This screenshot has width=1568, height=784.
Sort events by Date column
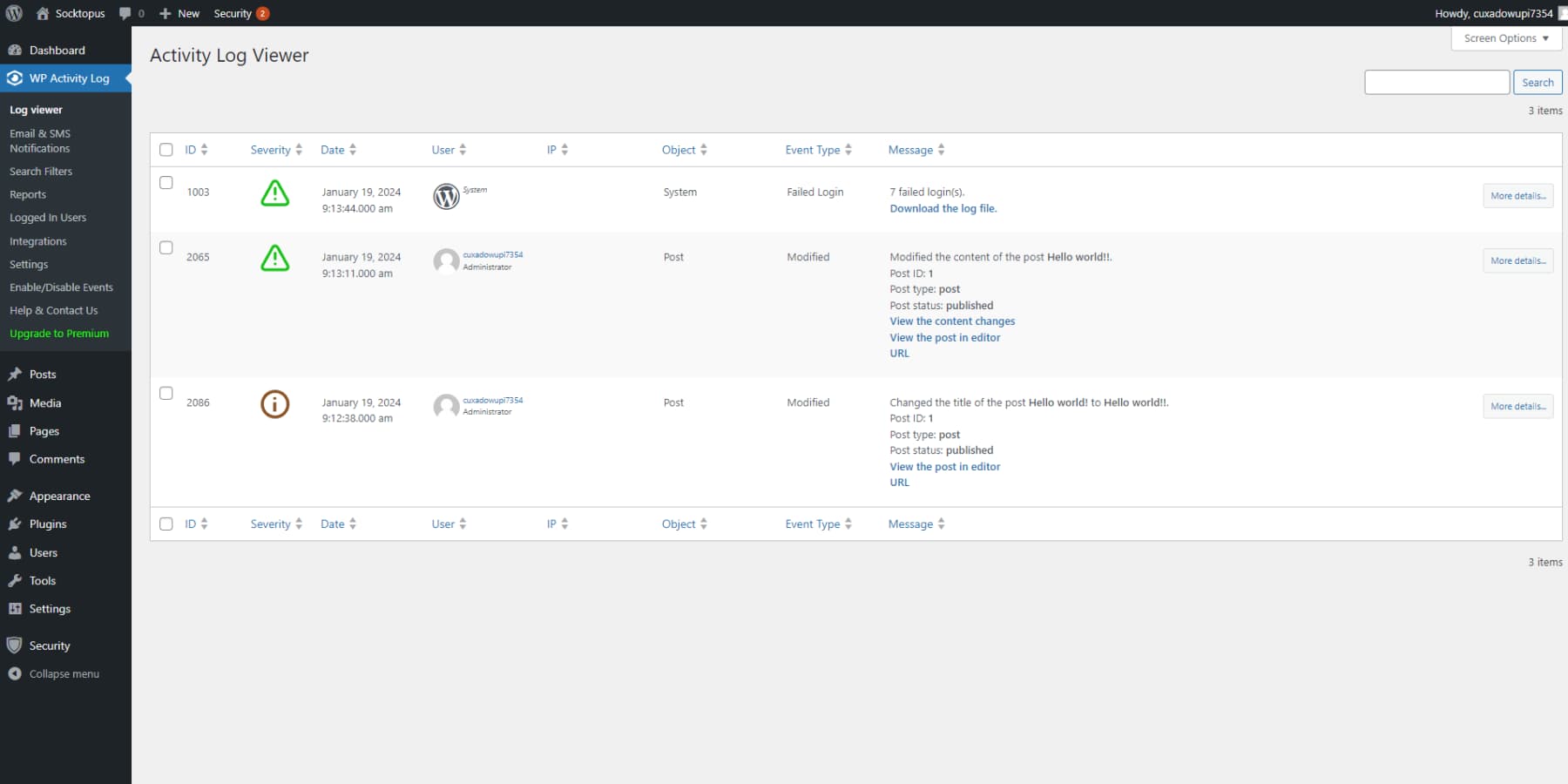pyautogui.click(x=333, y=149)
